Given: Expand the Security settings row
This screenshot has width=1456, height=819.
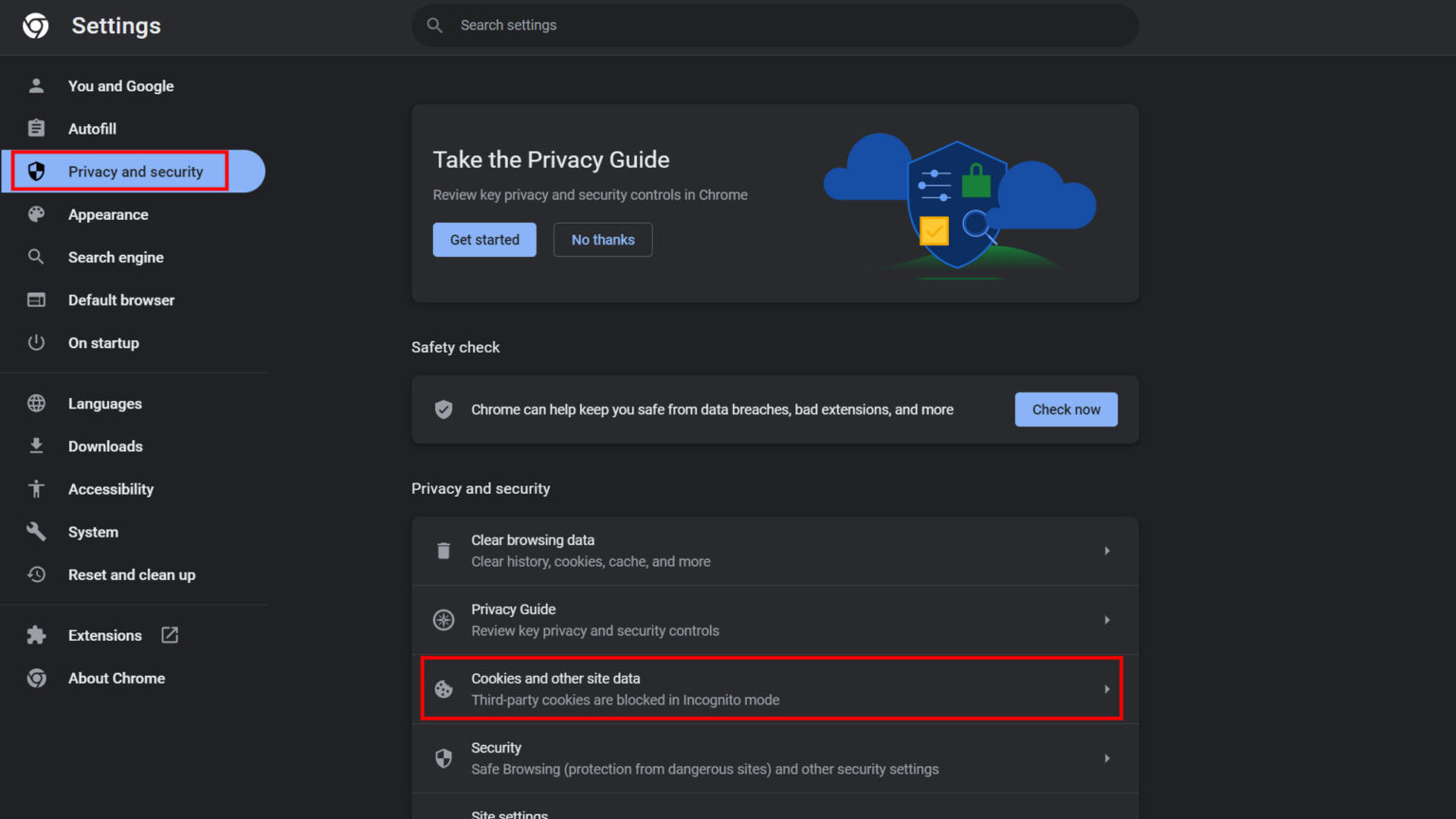Looking at the screenshot, I should click(x=1107, y=757).
